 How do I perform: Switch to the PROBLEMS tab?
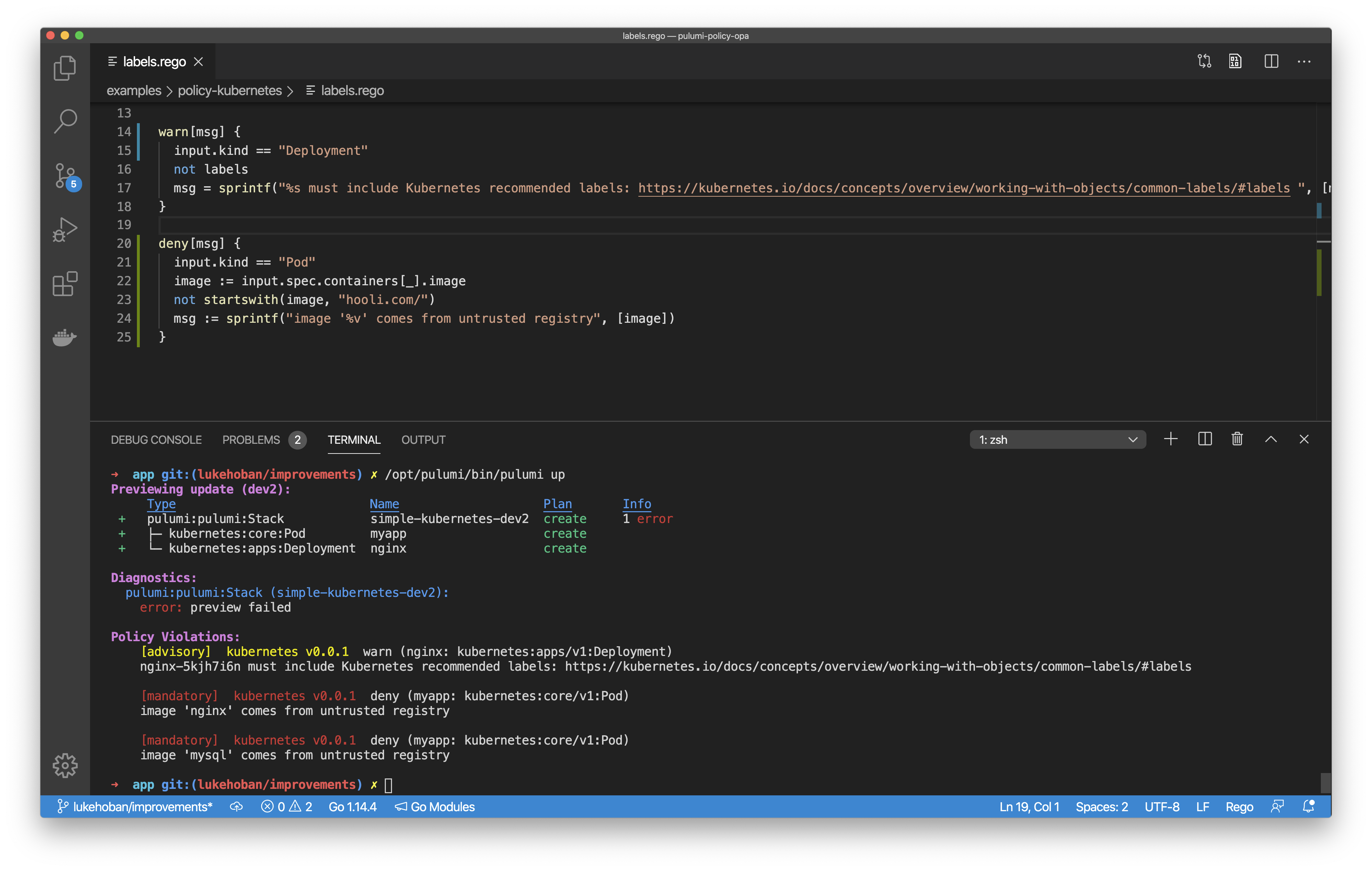pos(251,440)
